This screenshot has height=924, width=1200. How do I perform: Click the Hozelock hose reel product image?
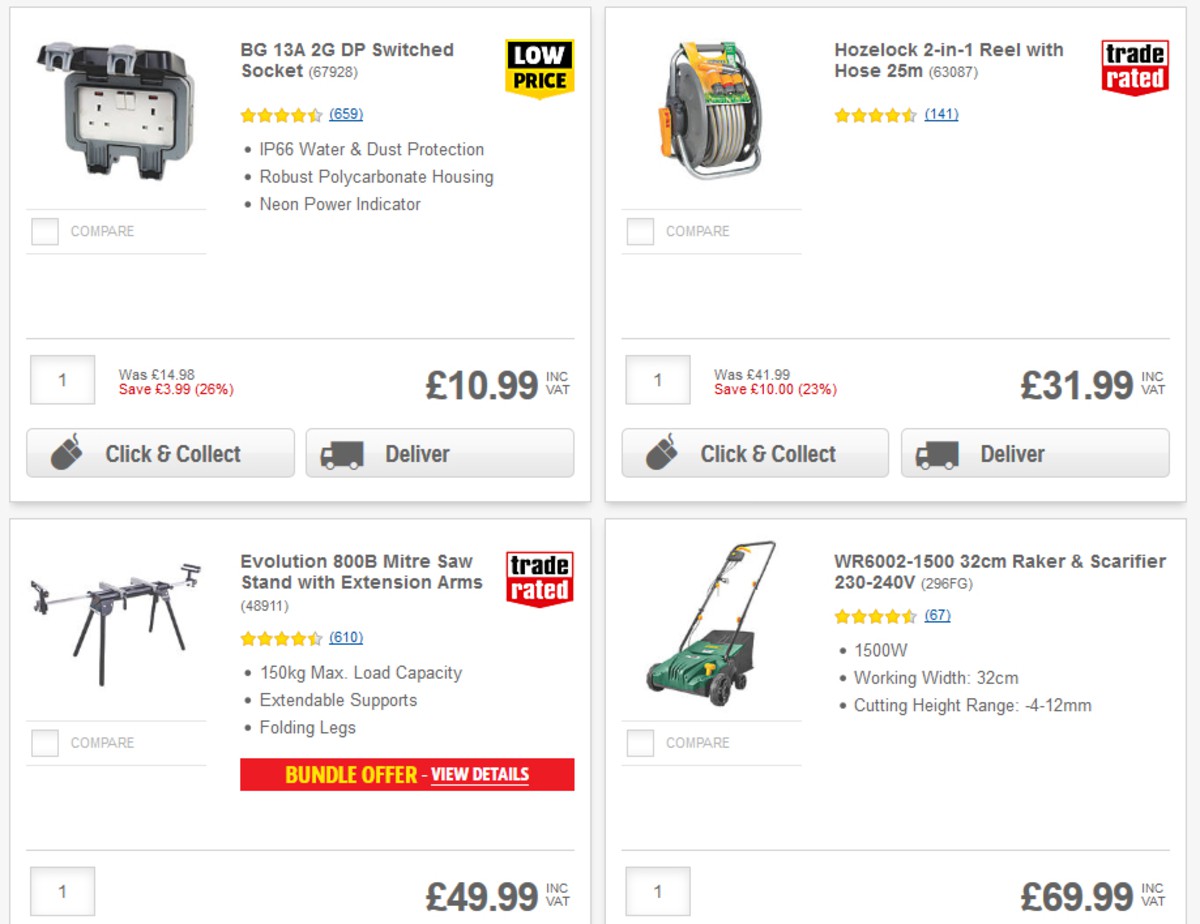click(710, 110)
